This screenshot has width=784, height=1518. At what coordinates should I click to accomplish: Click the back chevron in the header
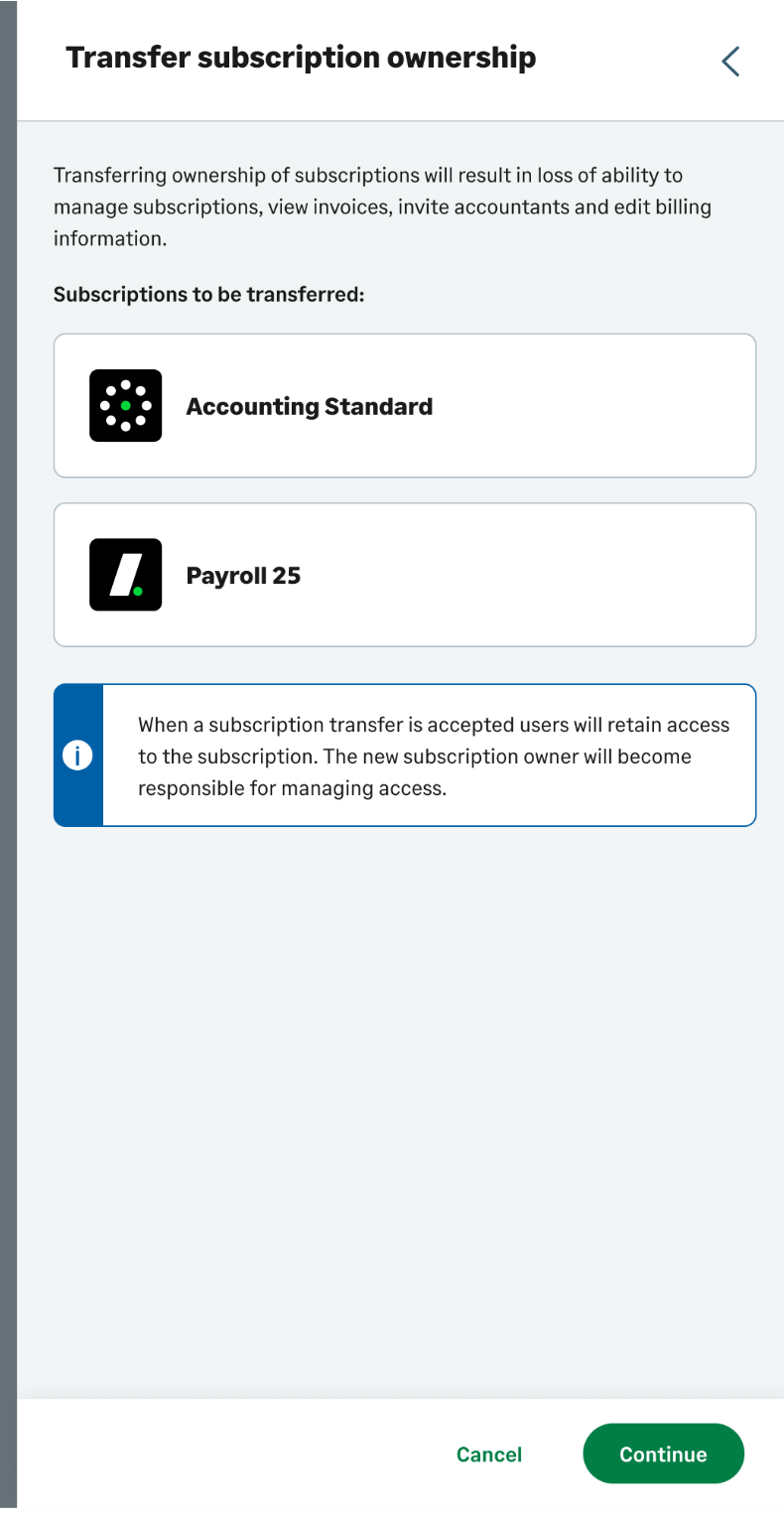[730, 62]
